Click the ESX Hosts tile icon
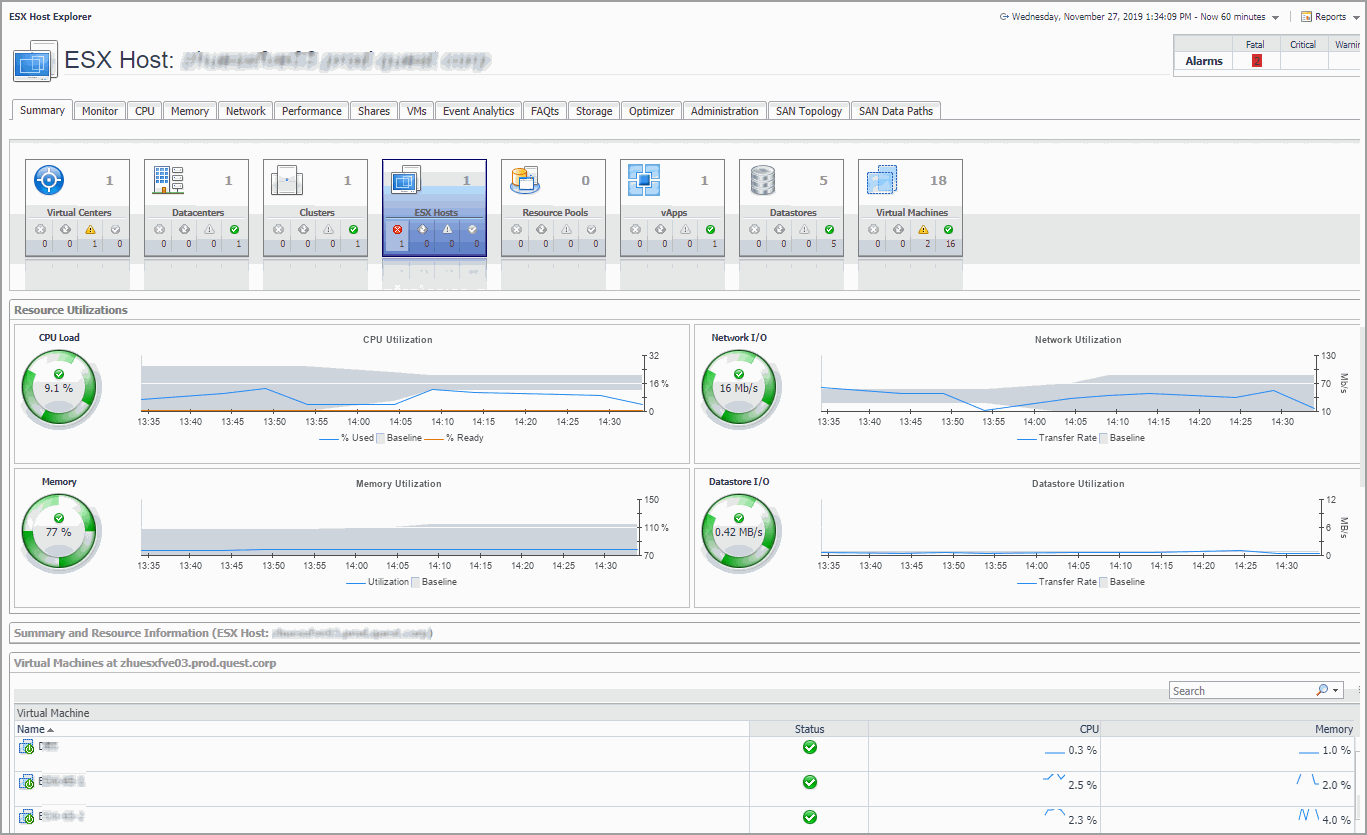 pos(406,180)
